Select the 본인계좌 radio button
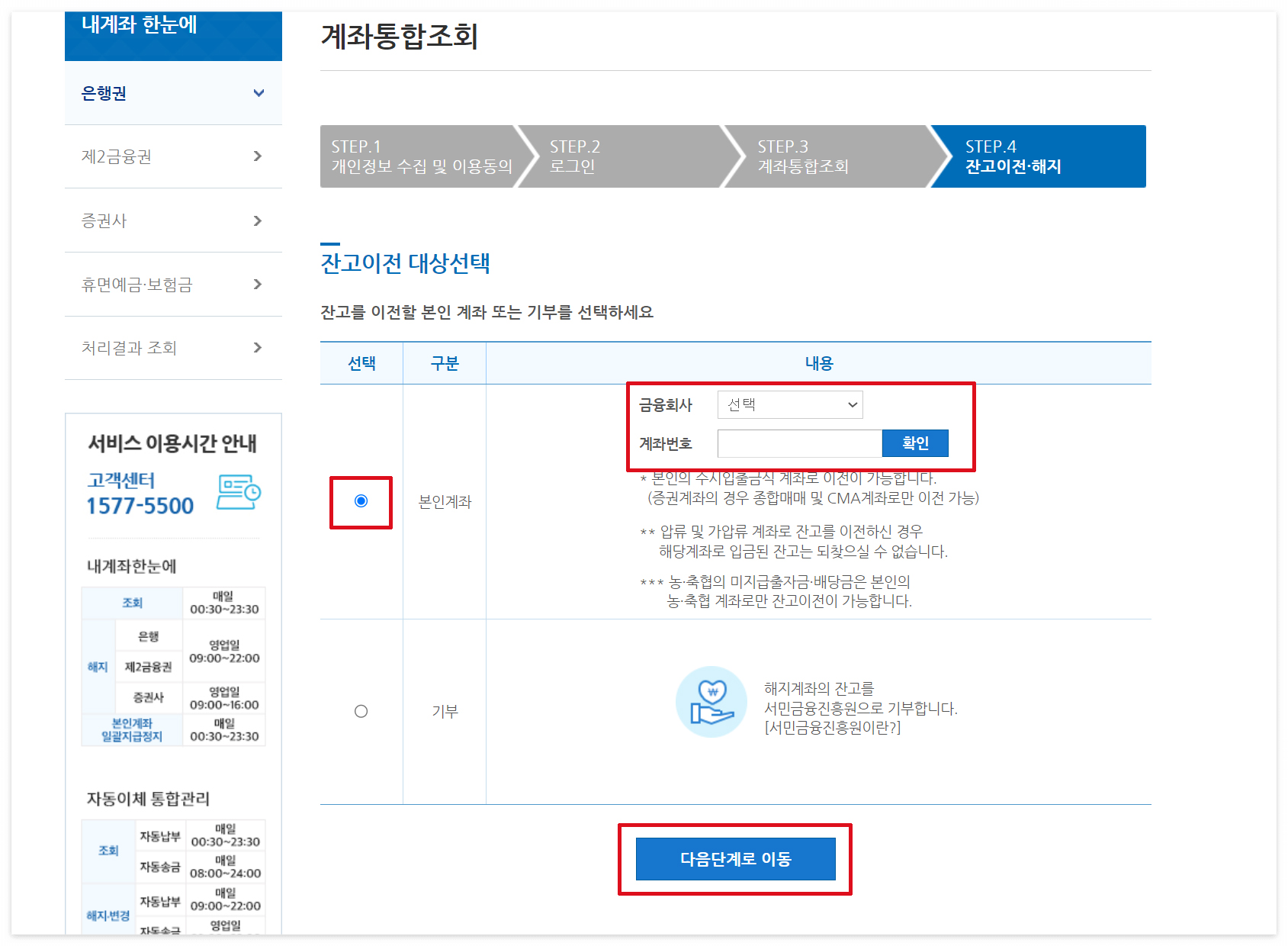 361,502
